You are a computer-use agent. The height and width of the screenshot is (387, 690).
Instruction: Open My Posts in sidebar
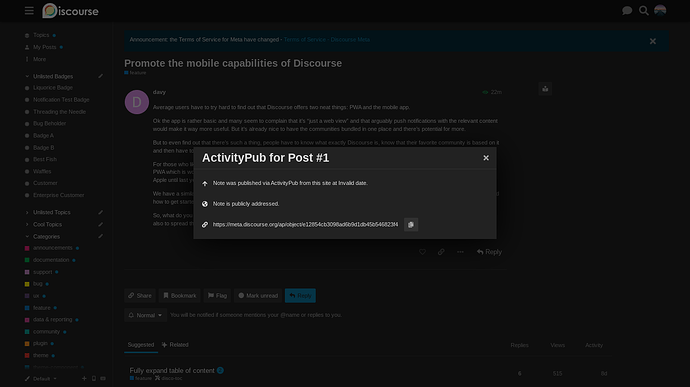click(x=44, y=47)
